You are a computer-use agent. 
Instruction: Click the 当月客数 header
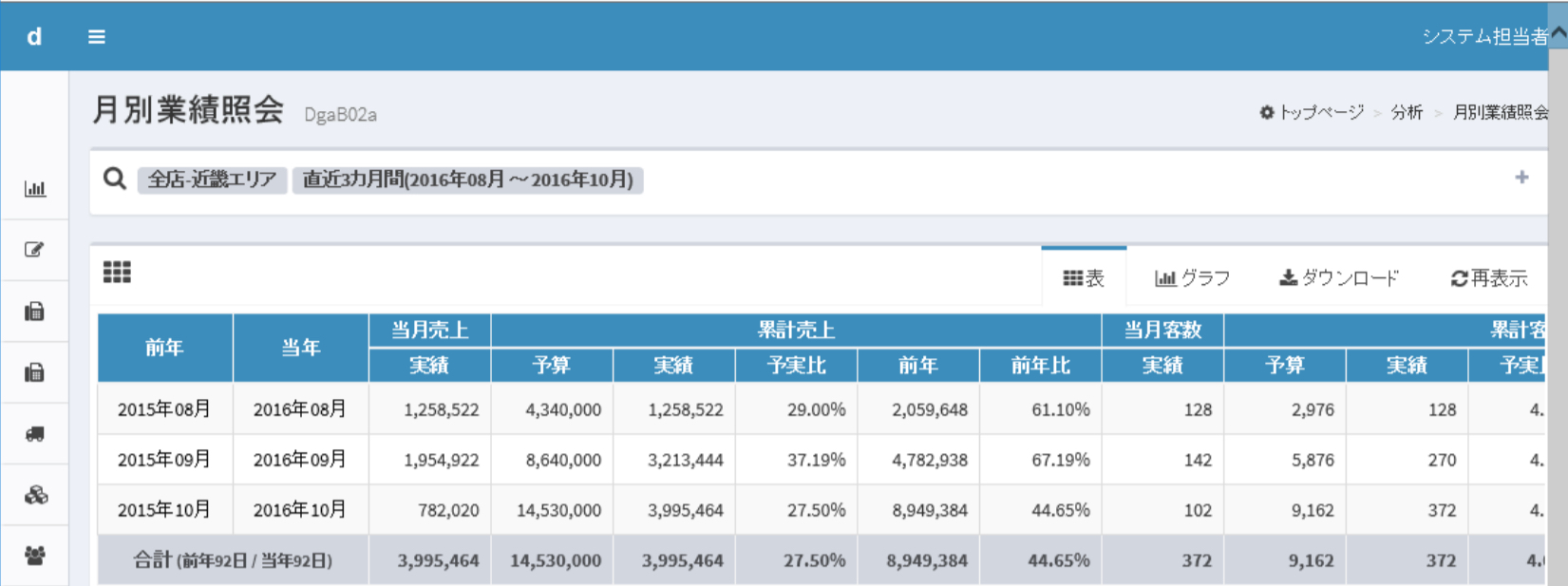pos(1163,331)
